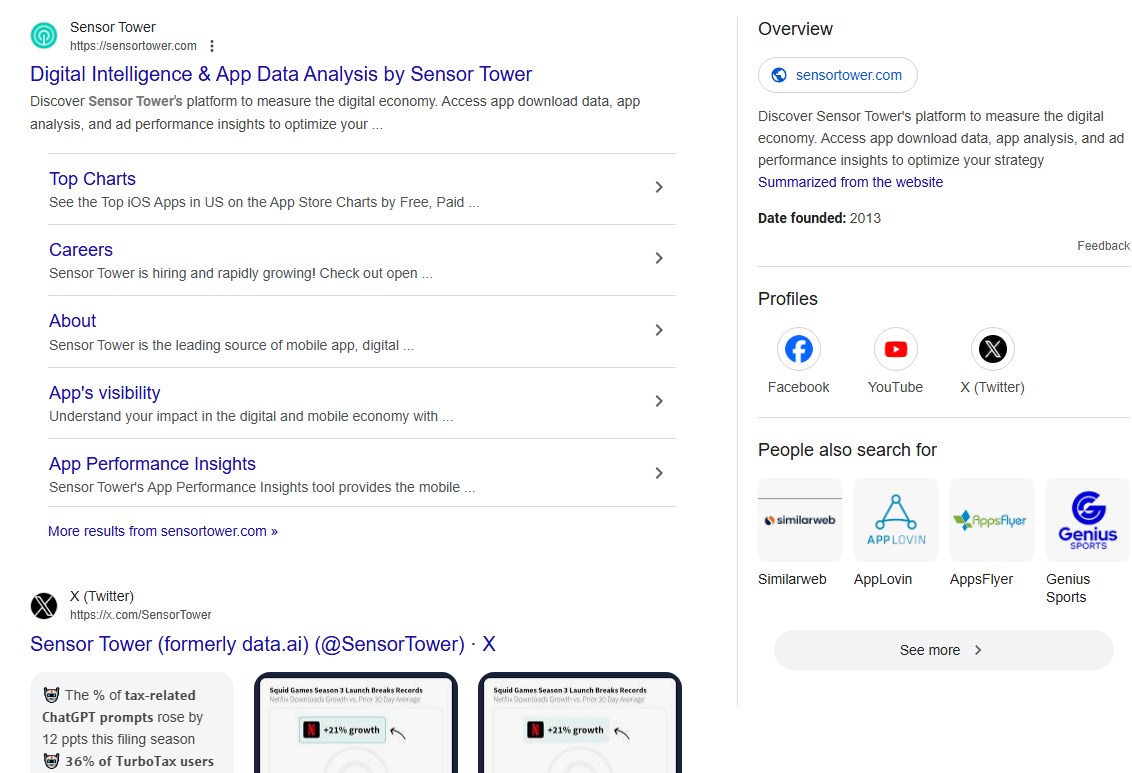Click the Facebook profile label
This screenshot has height=773, width=1132.
point(798,387)
